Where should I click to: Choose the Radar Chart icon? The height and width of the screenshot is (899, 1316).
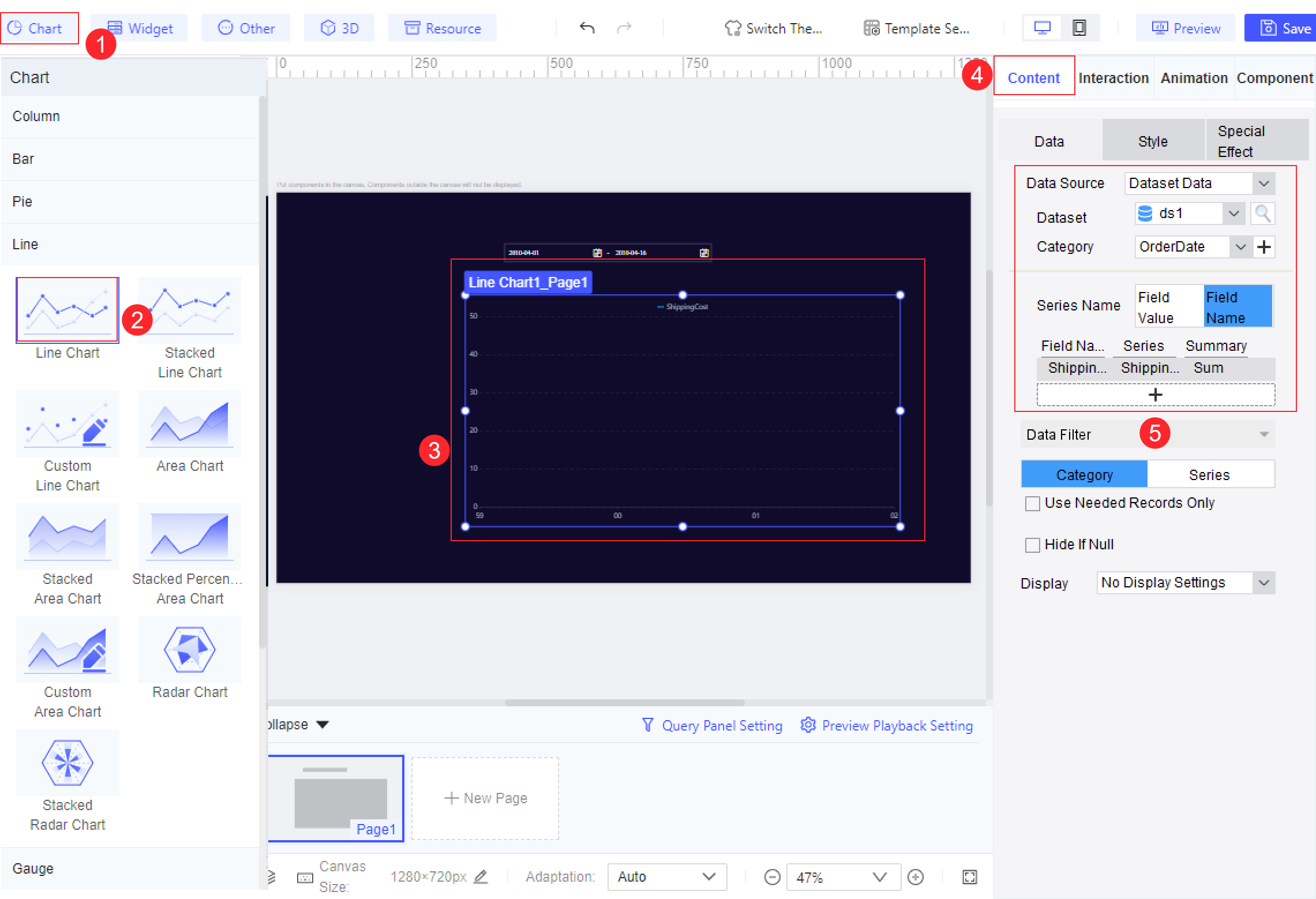tap(190, 649)
